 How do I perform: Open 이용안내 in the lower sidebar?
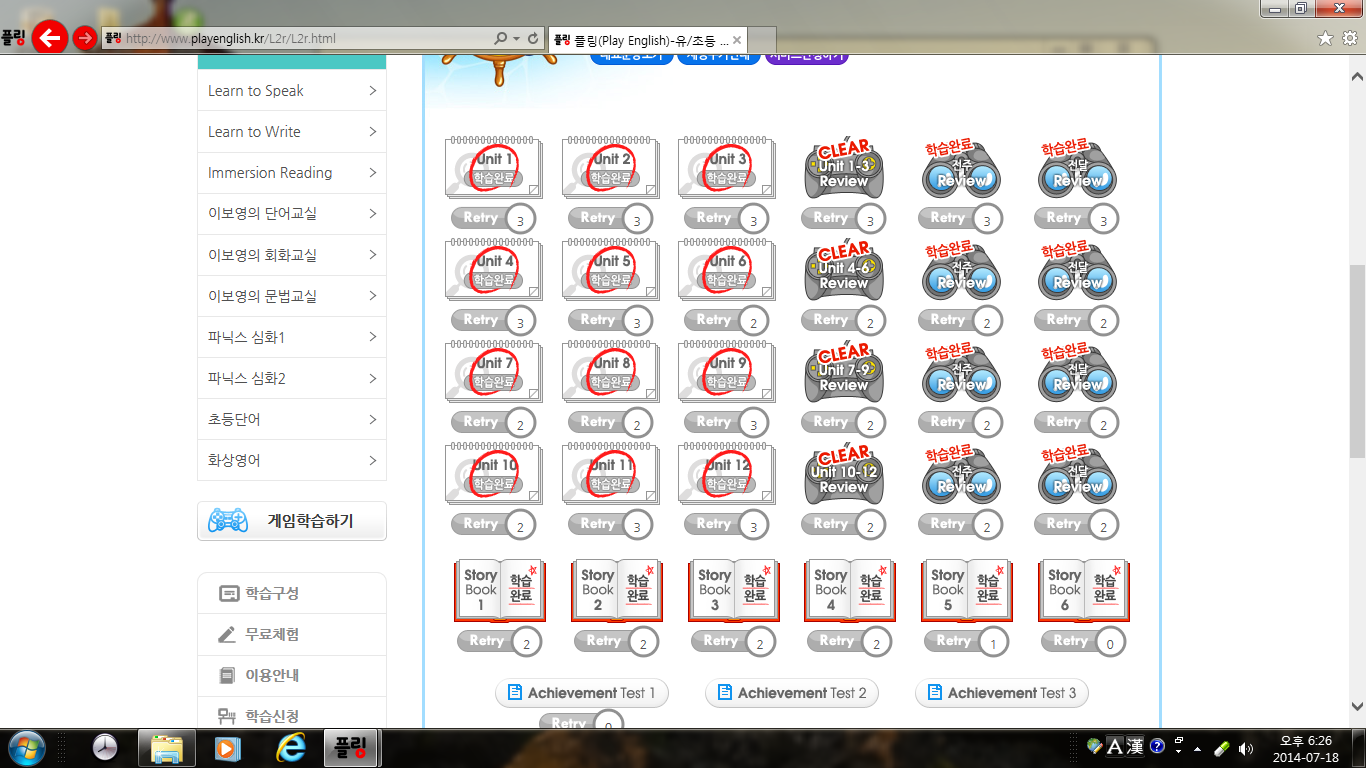click(292, 675)
